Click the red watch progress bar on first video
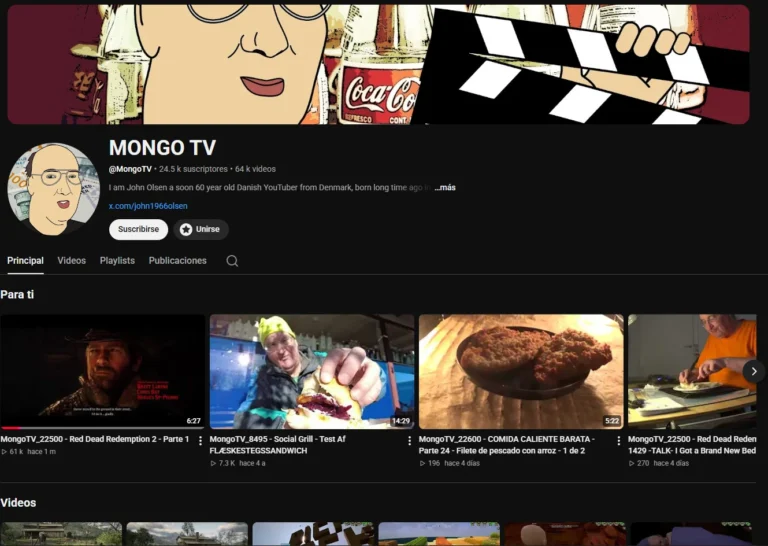This screenshot has width=768, height=546. pos(11,428)
